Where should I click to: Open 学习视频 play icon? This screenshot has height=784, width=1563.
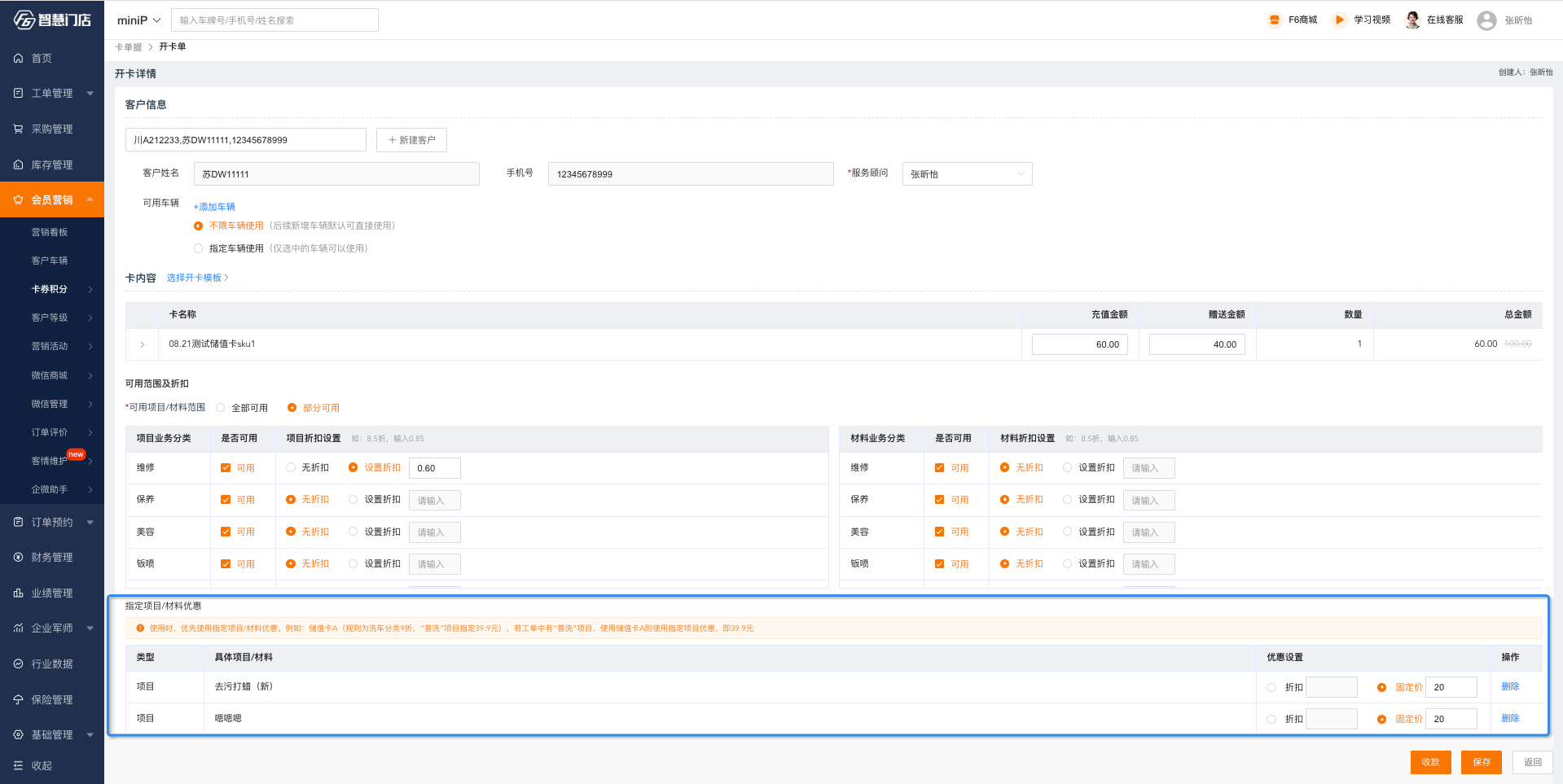(x=1340, y=20)
